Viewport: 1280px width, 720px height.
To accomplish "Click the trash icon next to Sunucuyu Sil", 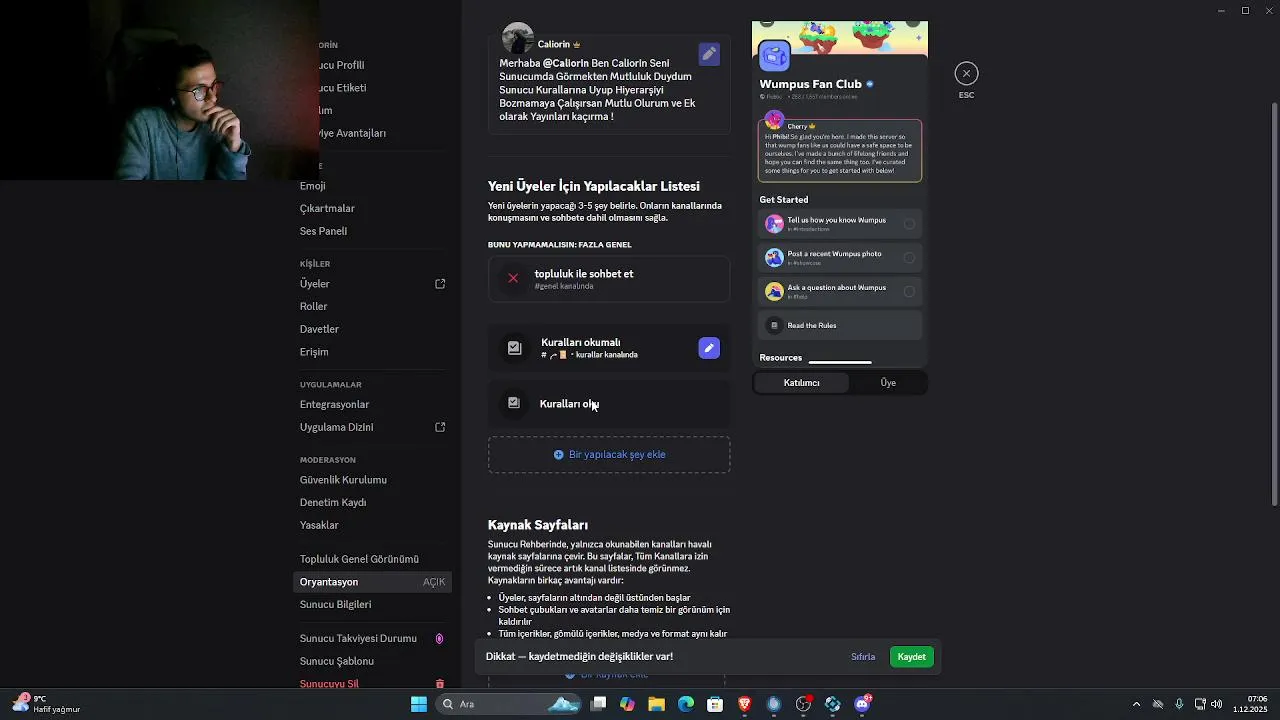I will tap(439, 684).
